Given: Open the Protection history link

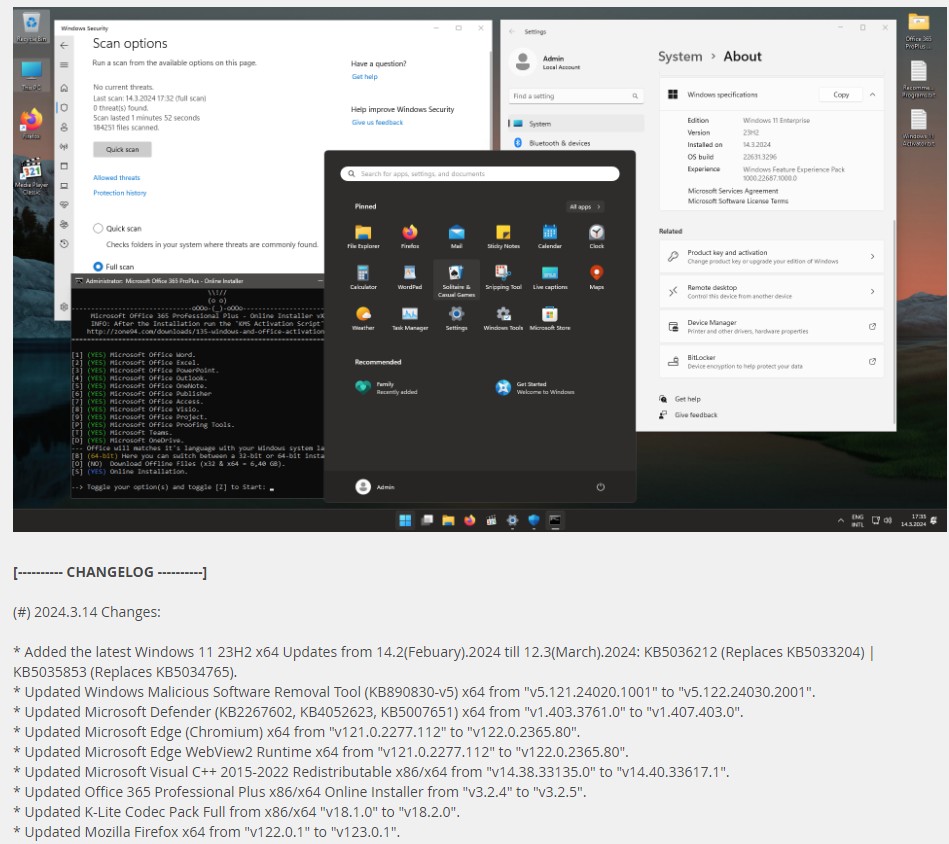Looking at the screenshot, I should (120, 192).
